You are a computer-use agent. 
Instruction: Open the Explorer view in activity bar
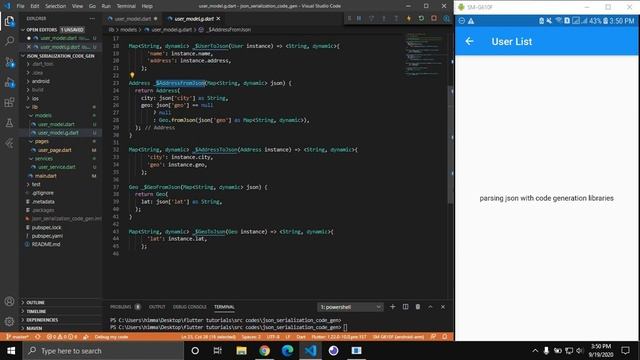pos(9,21)
